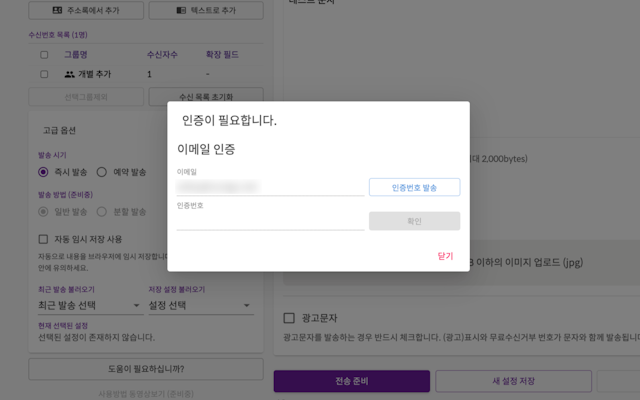Select the 일반 발송 radio button
The image size is (640, 400).
coord(43,212)
